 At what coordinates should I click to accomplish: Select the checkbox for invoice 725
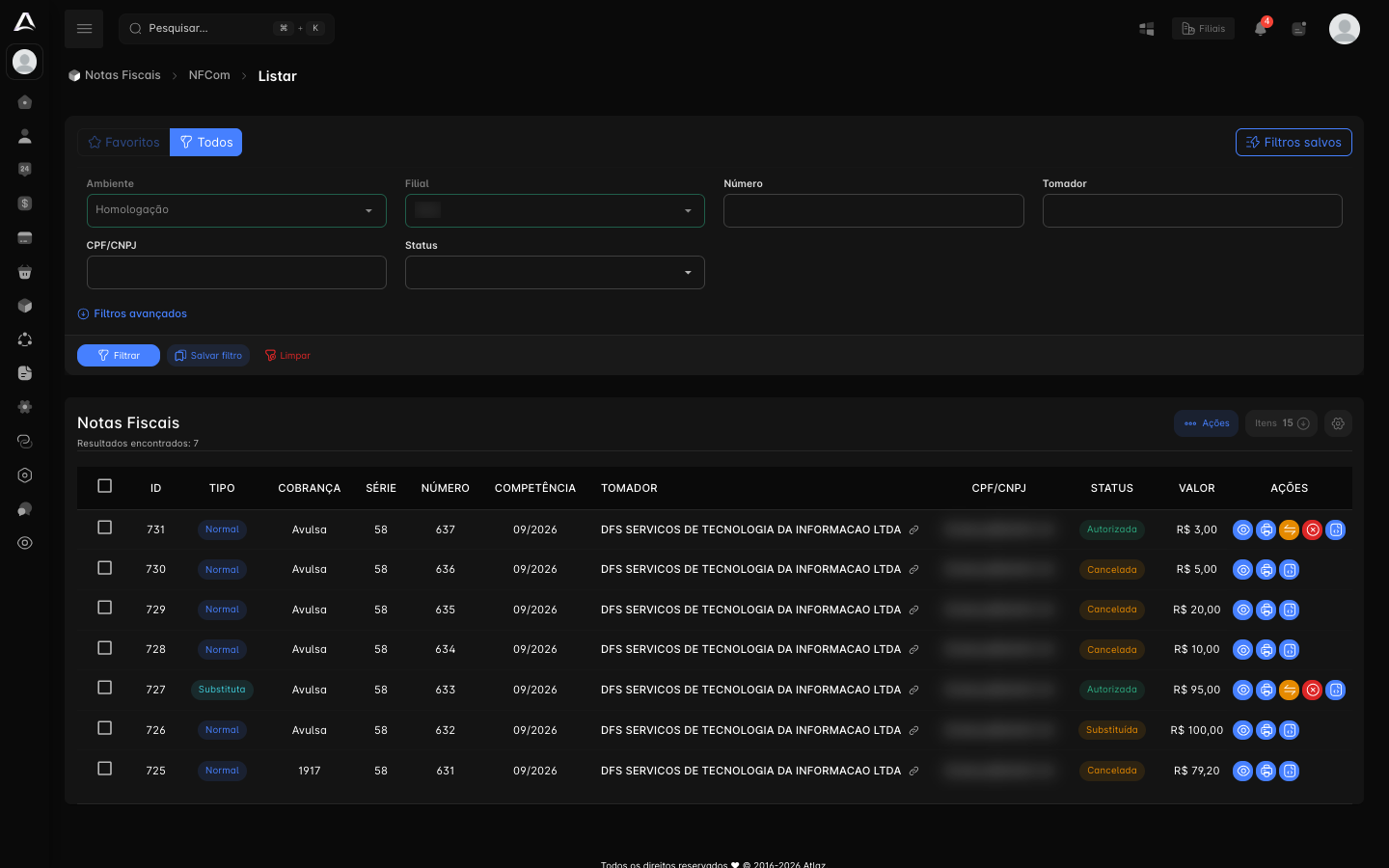105,769
